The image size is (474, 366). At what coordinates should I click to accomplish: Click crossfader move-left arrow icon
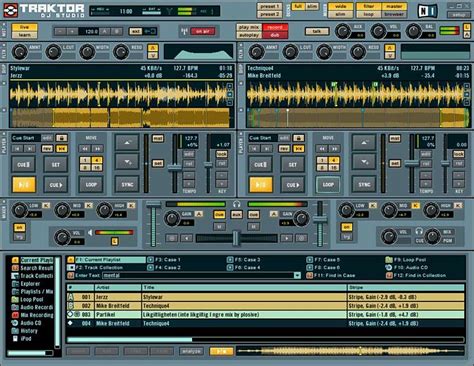pos(186,238)
